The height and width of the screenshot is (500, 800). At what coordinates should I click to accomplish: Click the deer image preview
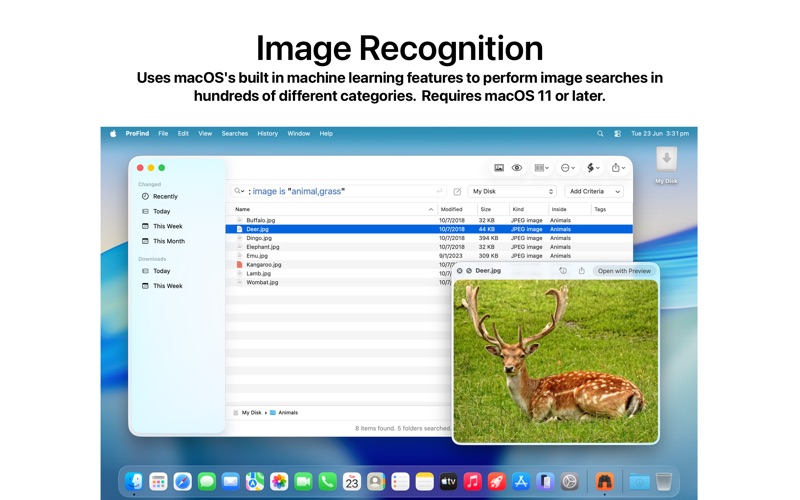(x=556, y=361)
